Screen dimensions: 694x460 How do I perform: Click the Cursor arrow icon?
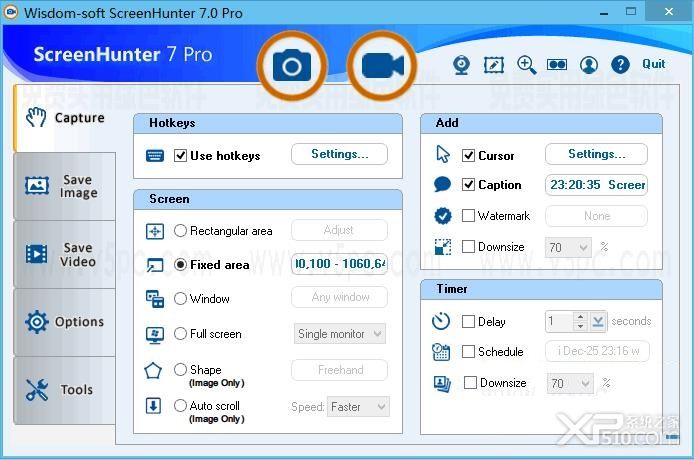pyautogui.click(x=443, y=155)
